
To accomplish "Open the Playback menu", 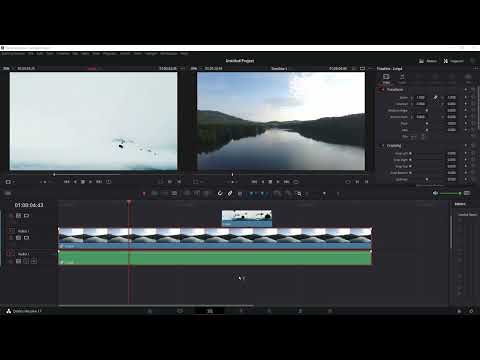I will click(109, 53).
